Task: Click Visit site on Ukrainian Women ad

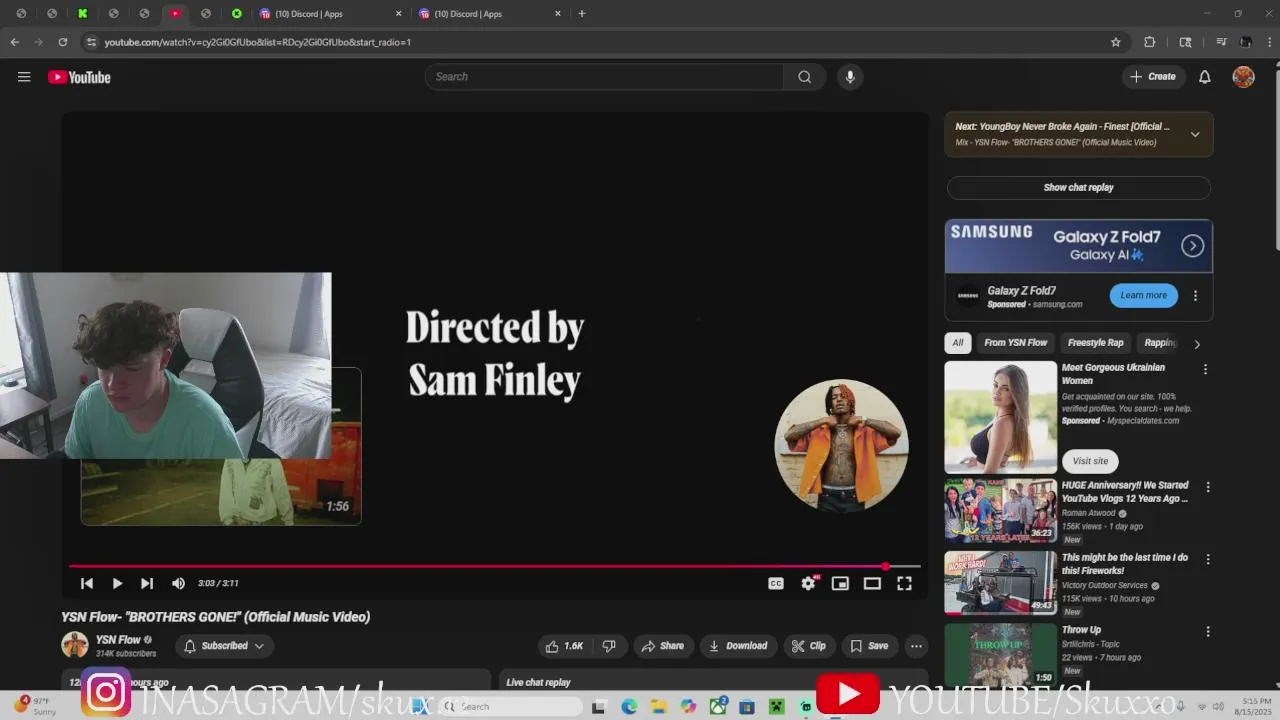Action: pyautogui.click(x=1090, y=461)
